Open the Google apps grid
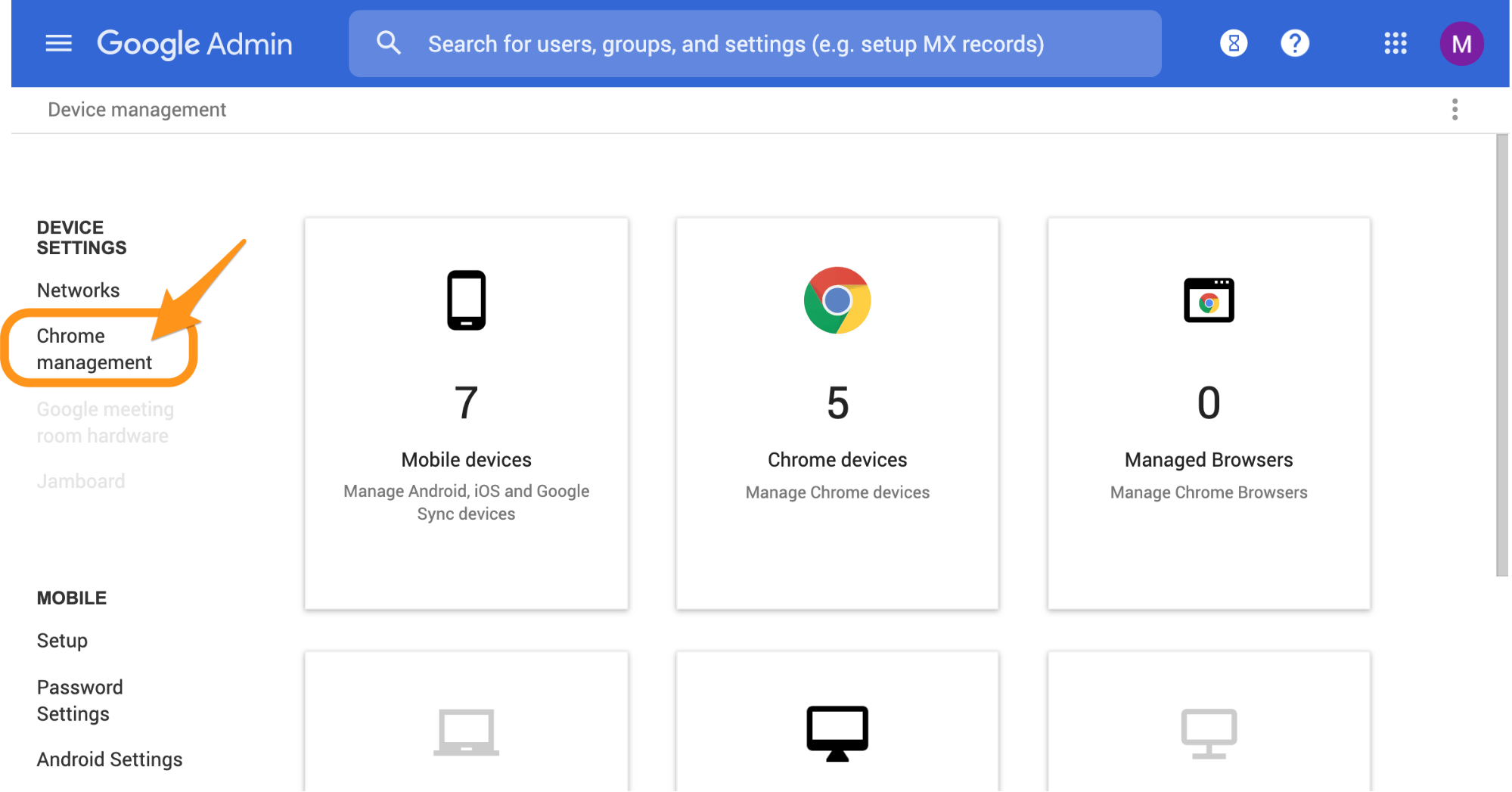The width and height of the screenshot is (1512, 792). point(1396,43)
